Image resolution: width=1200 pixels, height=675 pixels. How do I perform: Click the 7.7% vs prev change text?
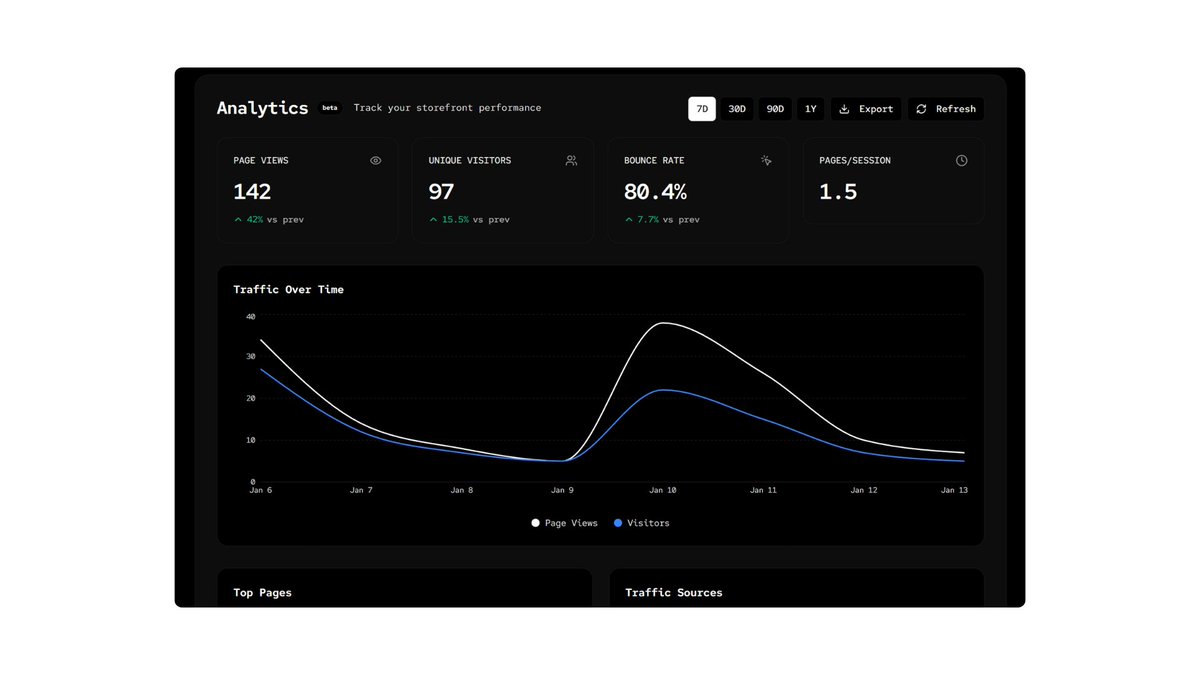[668, 219]
